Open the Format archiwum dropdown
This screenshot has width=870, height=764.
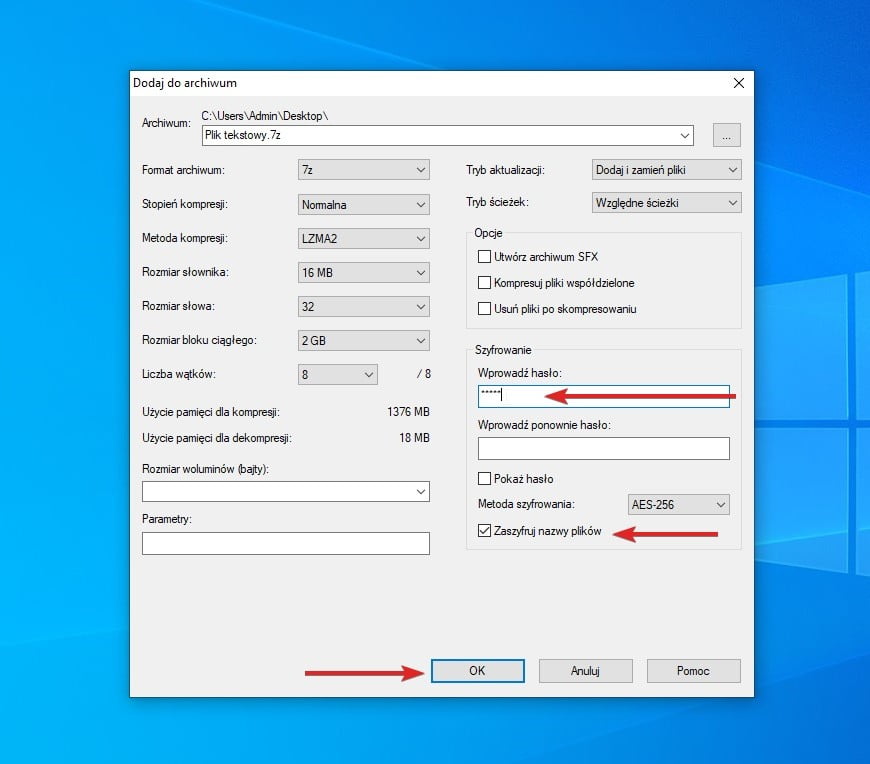coord(363,170)
